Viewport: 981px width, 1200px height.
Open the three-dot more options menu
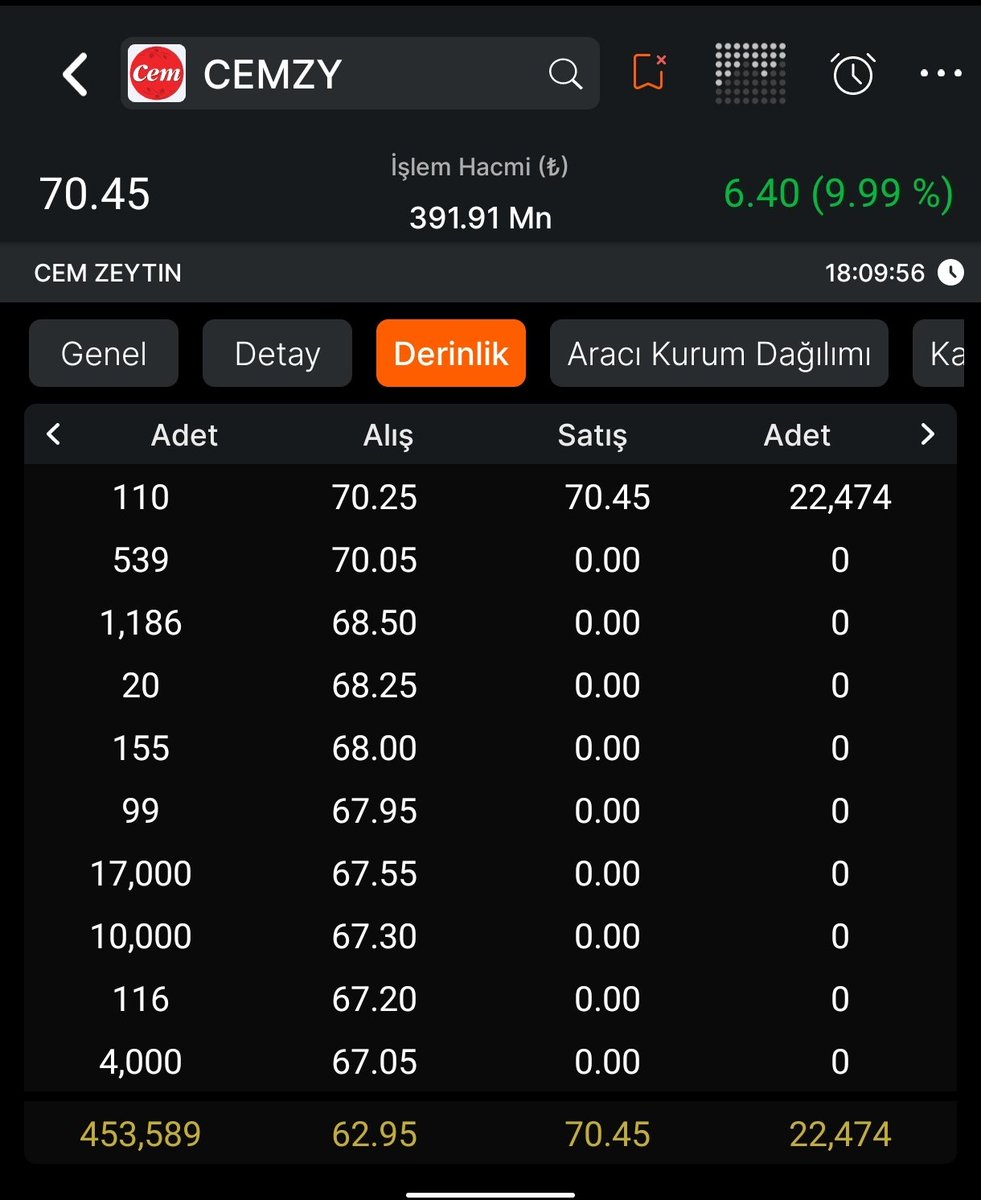coord(940,74)
